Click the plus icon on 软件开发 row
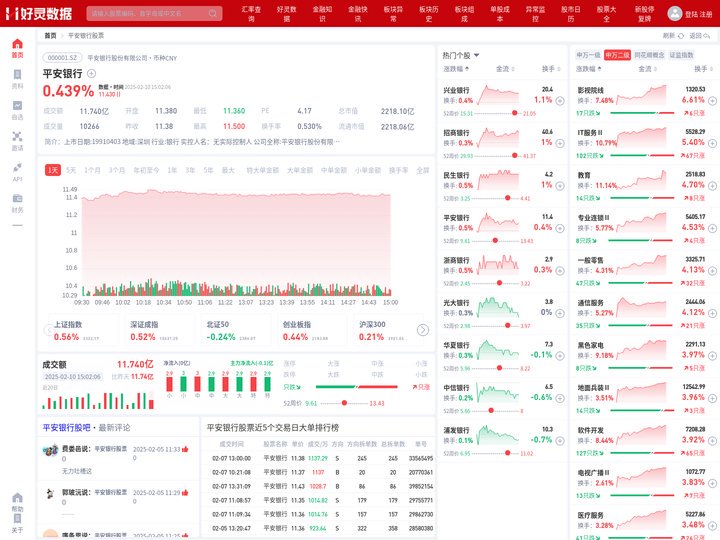Viewport: 720px width, 540px height. click(712, 441)
